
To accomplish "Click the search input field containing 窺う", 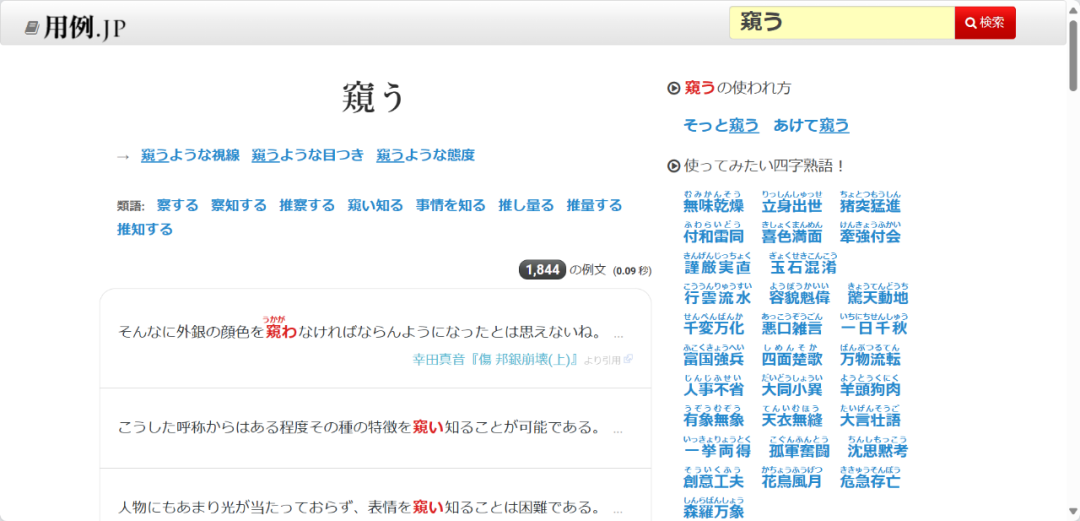I will [x=842, y=23].
